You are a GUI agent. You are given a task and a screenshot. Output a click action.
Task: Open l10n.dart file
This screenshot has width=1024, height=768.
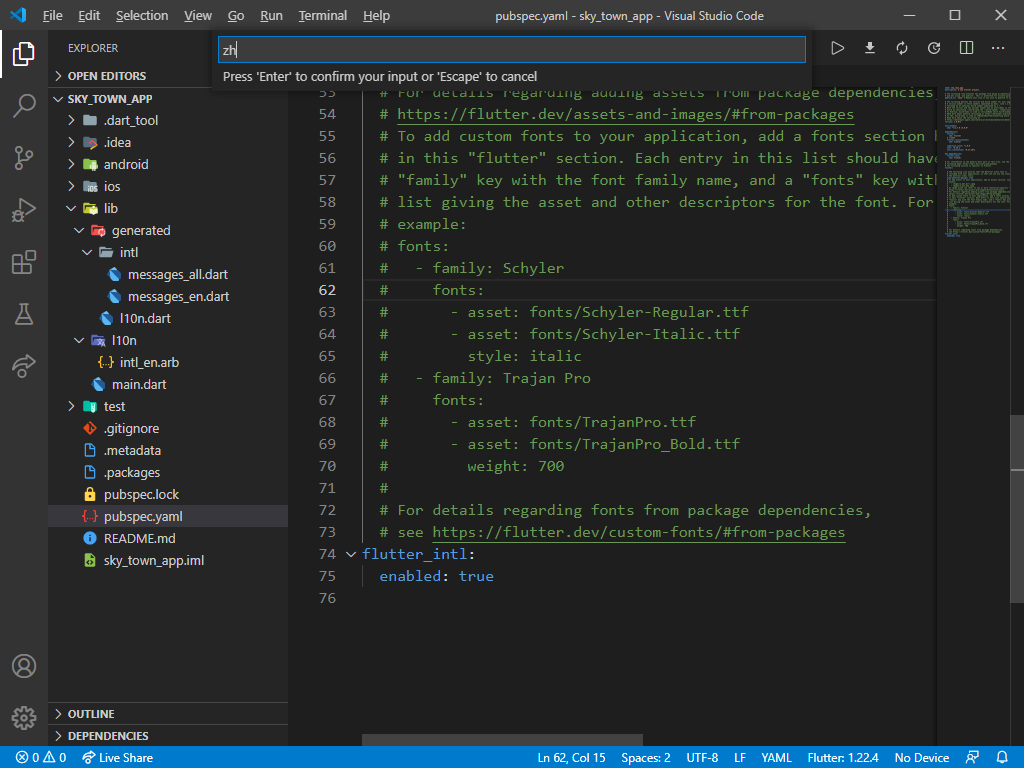point(168,319)
